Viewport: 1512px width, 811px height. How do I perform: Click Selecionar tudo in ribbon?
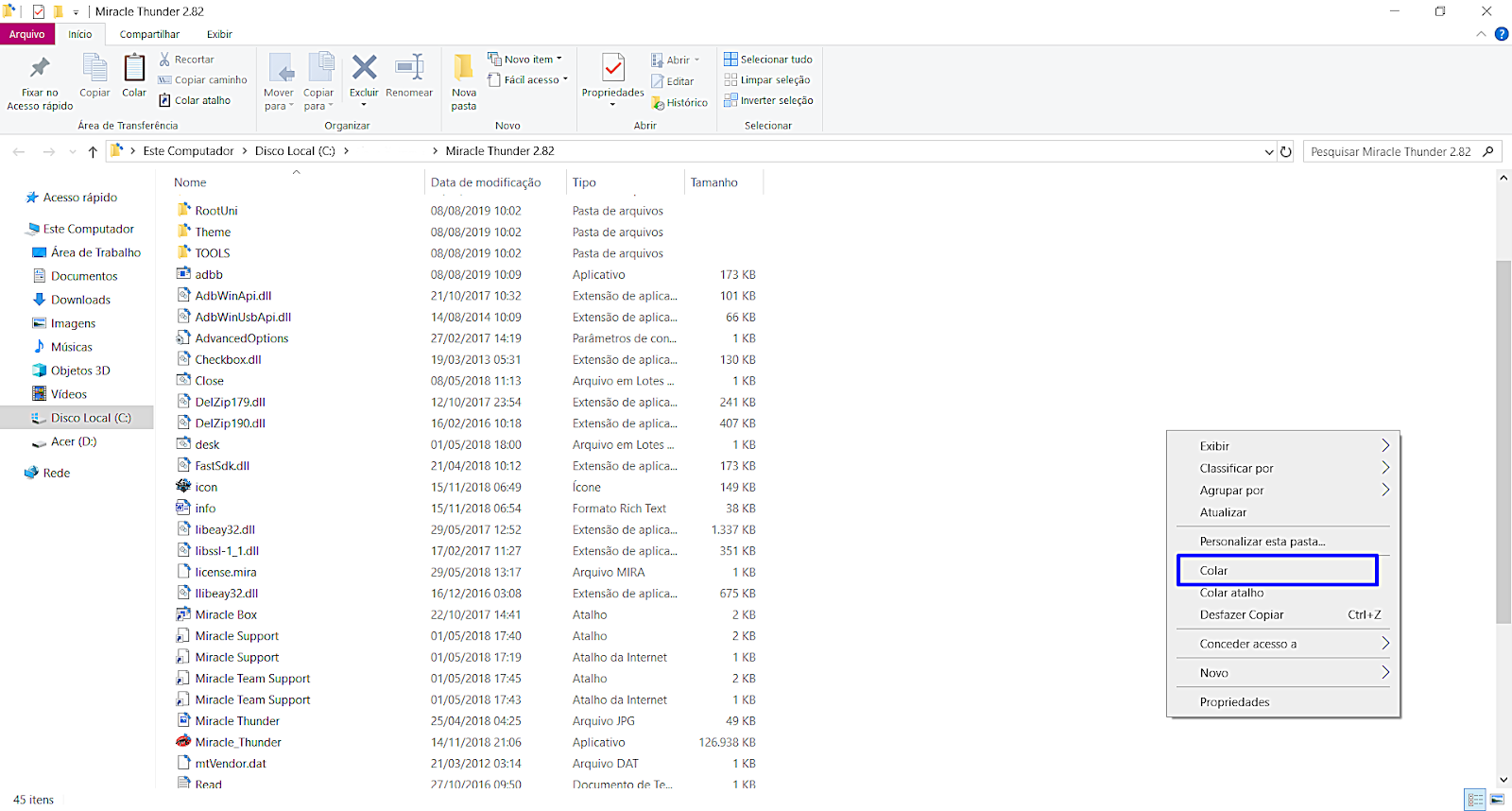pyautogui.click(x=767, y=59)
